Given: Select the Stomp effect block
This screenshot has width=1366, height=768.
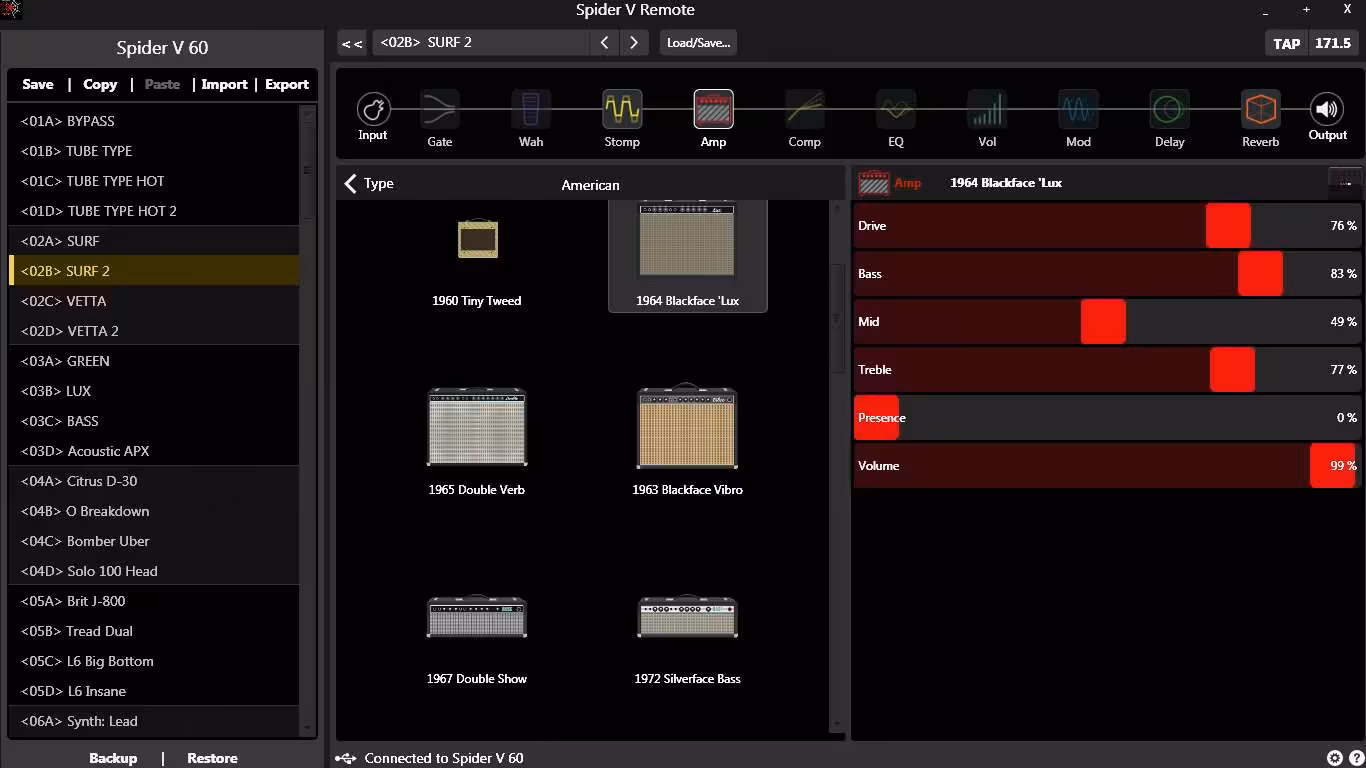Looking at the screenshot, I should coord(622,109).
